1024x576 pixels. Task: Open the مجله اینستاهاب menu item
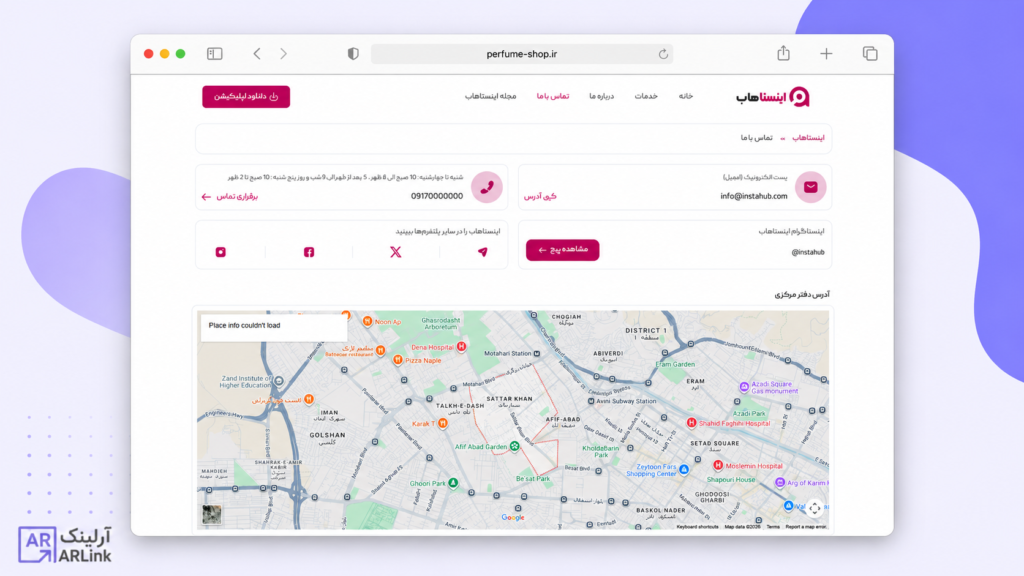tap(490, 96)
